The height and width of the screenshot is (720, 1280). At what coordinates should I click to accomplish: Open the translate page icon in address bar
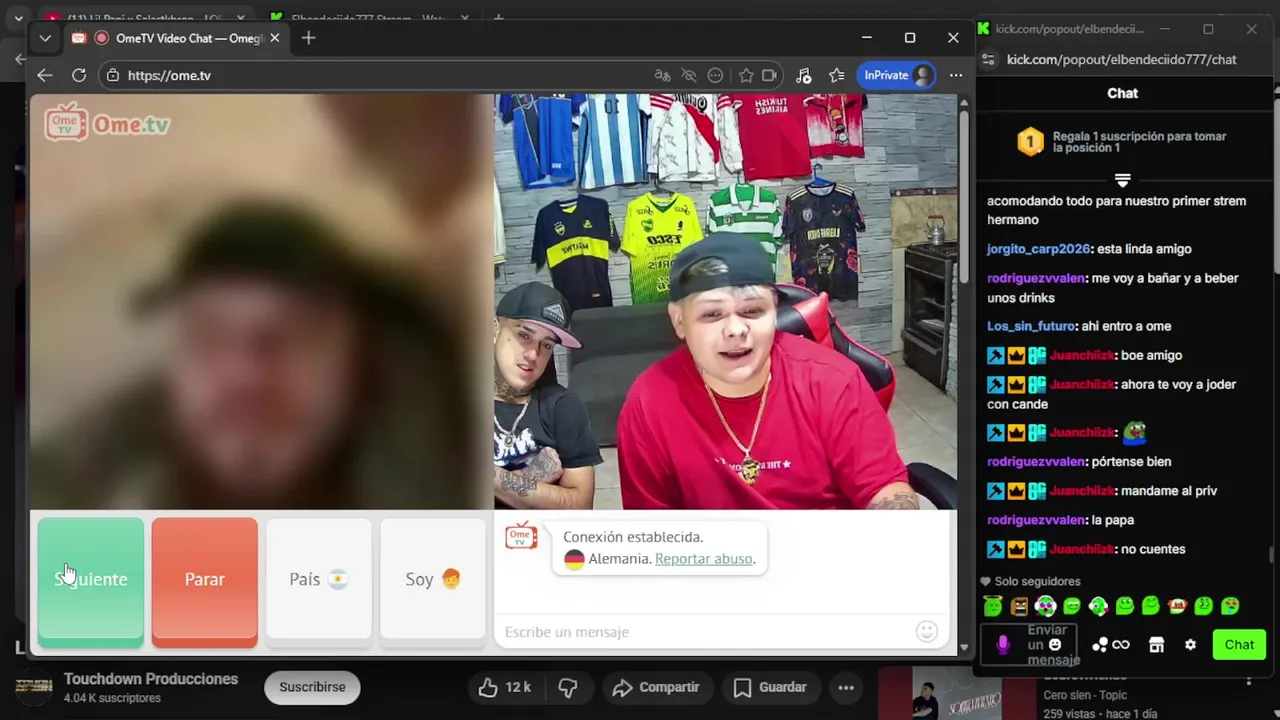662,75
